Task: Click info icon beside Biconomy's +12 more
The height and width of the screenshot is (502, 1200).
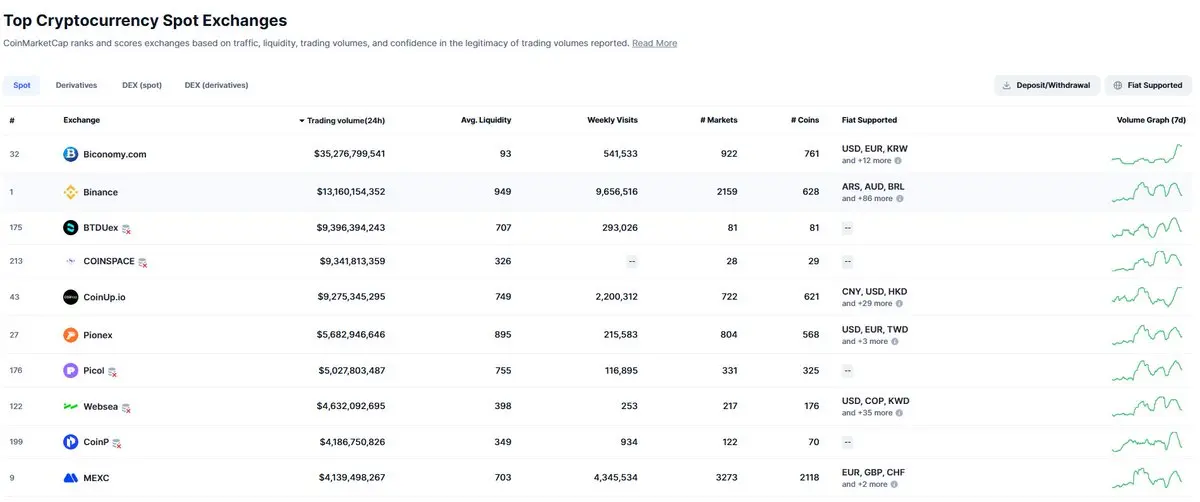Action: coord(898,161)
